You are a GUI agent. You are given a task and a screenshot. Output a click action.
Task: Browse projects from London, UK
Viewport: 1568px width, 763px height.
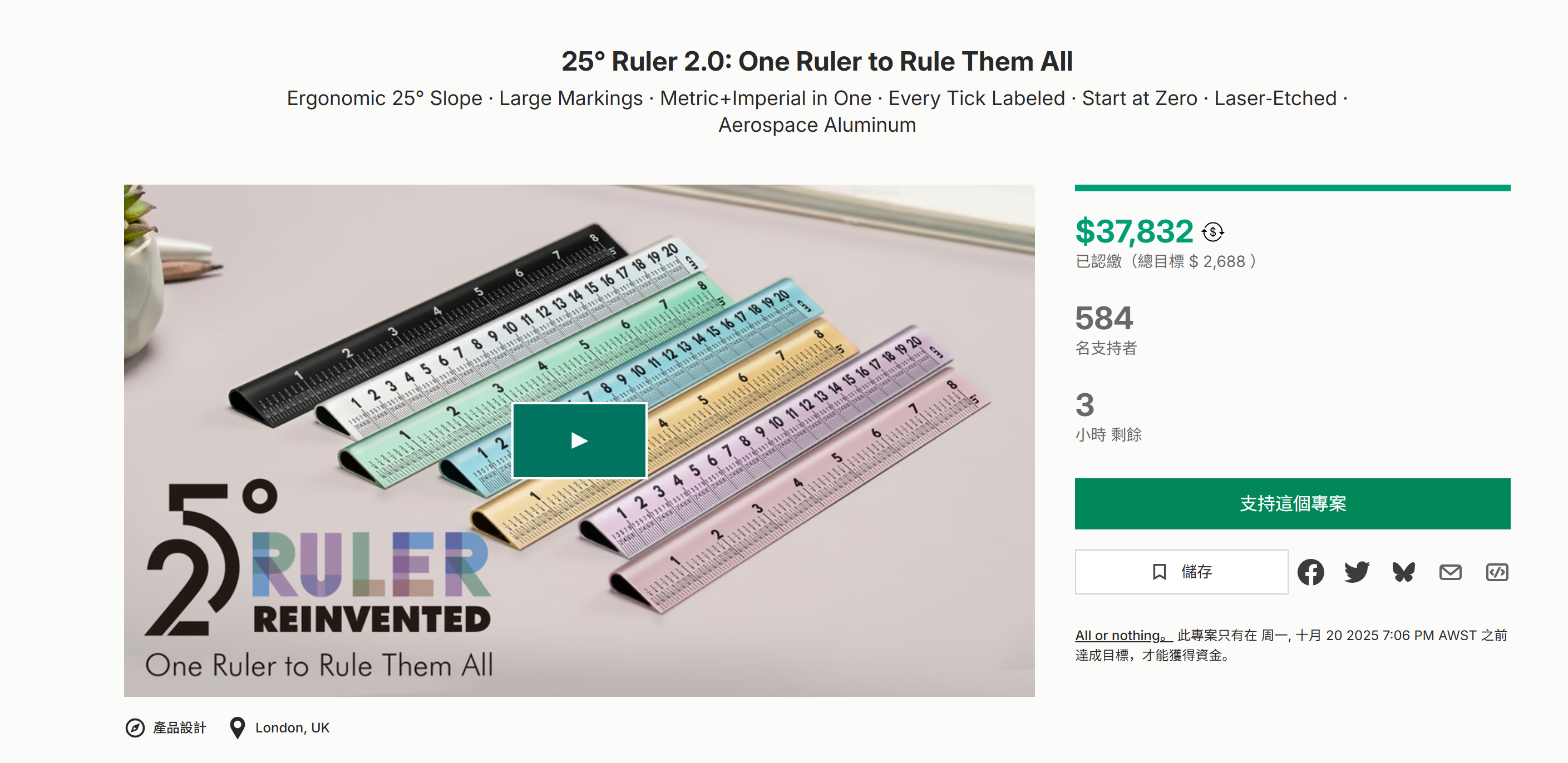click(x=292, y=728)
